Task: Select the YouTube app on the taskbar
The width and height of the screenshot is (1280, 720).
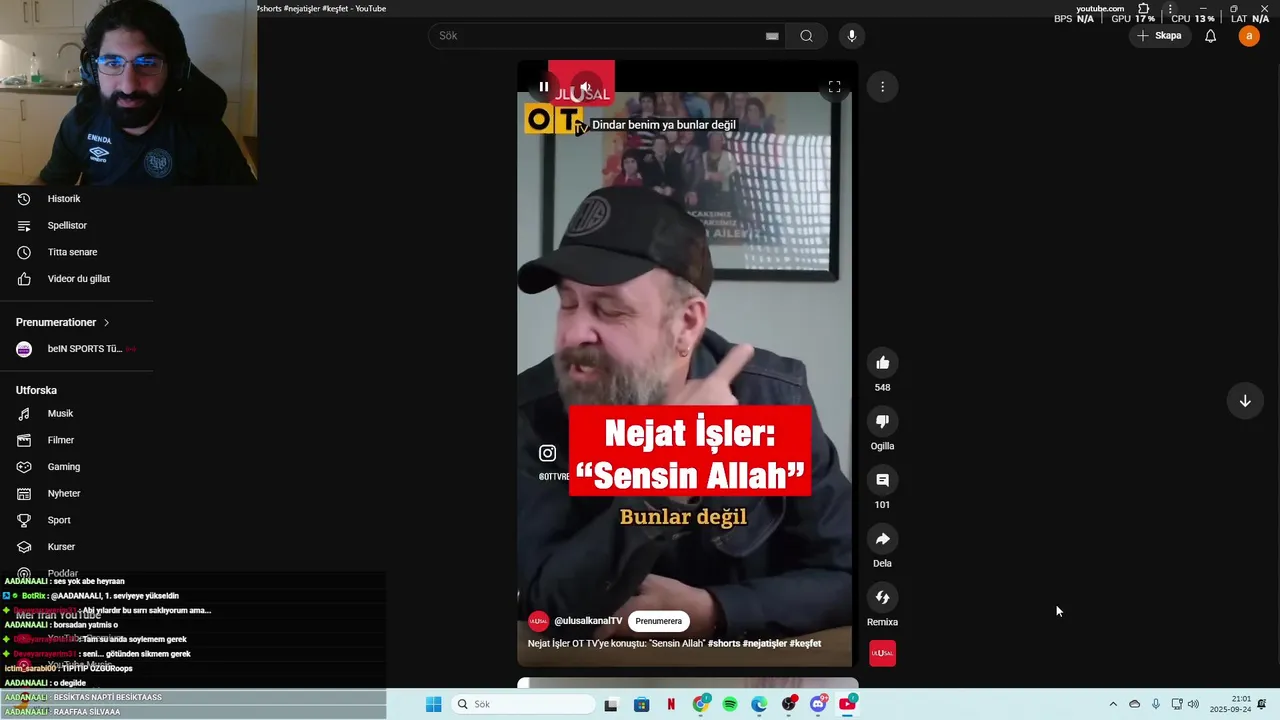Action: (847, 704)
